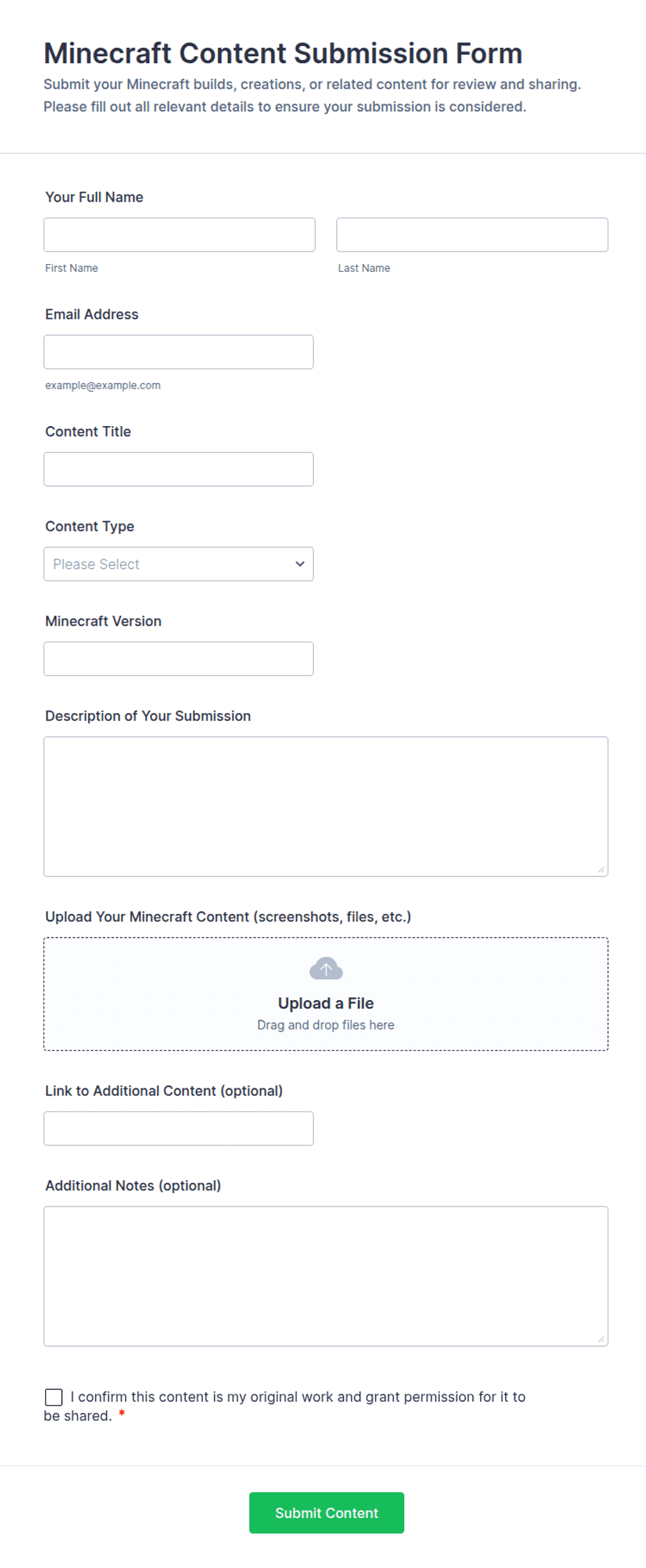The width and height of the screenshot is (646, 1568).
Task: Select the Minecraft Version input field
Action: pyautogui.click(x=179, y=659)
